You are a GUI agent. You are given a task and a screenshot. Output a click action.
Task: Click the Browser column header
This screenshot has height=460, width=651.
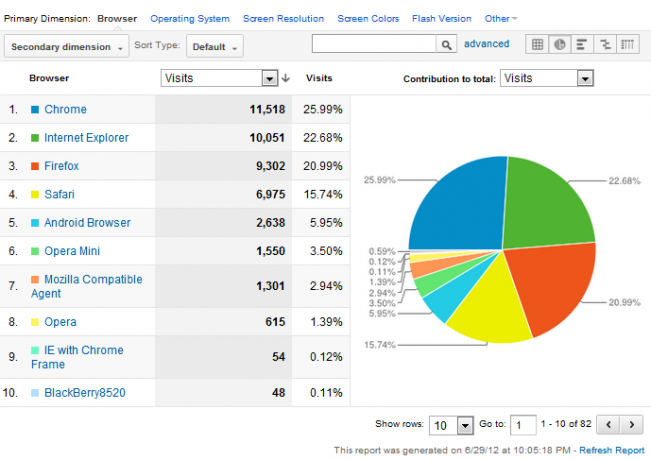tap(49, 78)
